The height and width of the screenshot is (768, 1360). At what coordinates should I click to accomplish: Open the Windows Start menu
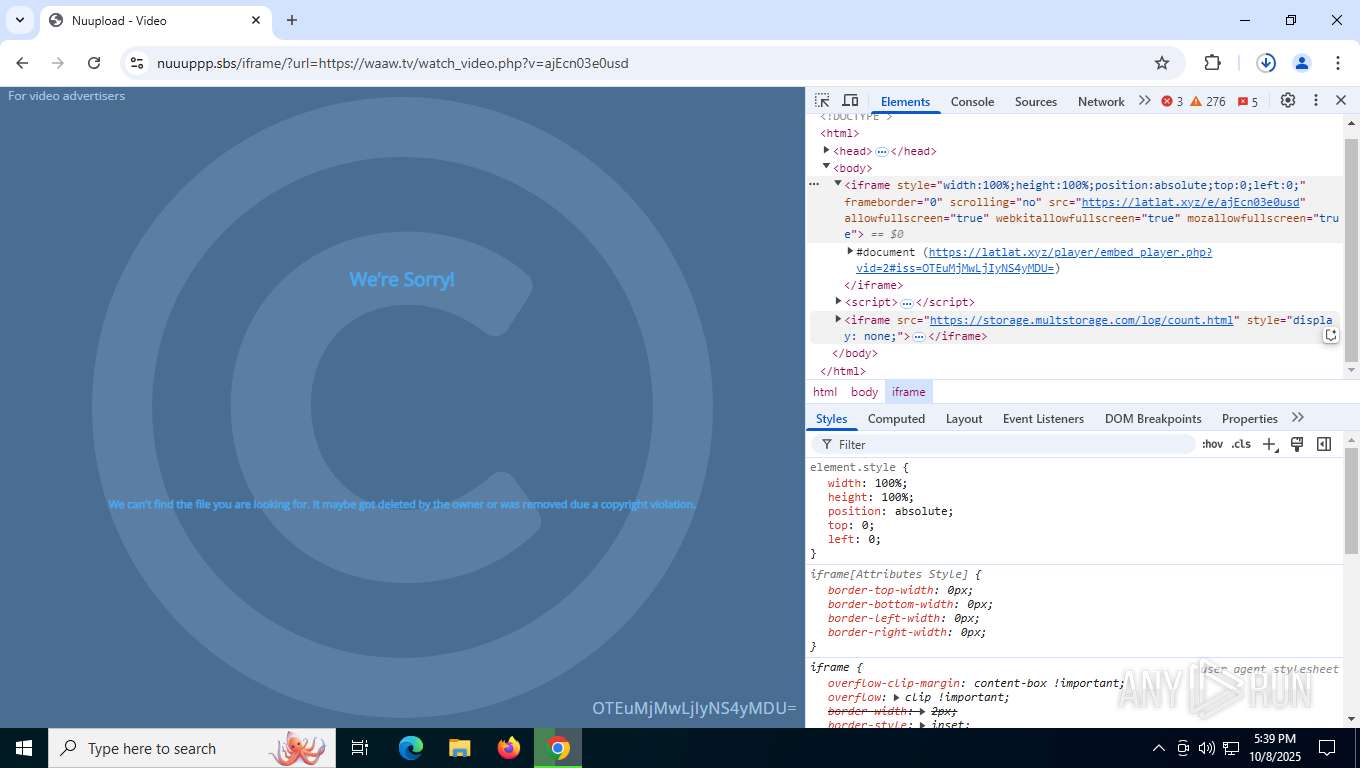[x=24, y=748]
